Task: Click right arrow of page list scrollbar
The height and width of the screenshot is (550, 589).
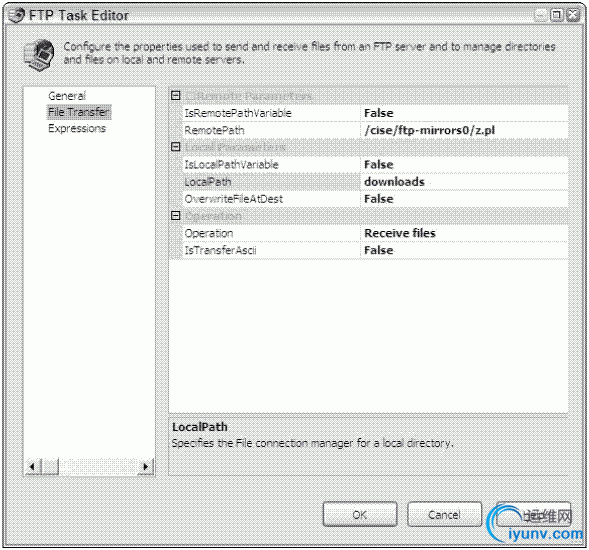Action: click(146, 467)
